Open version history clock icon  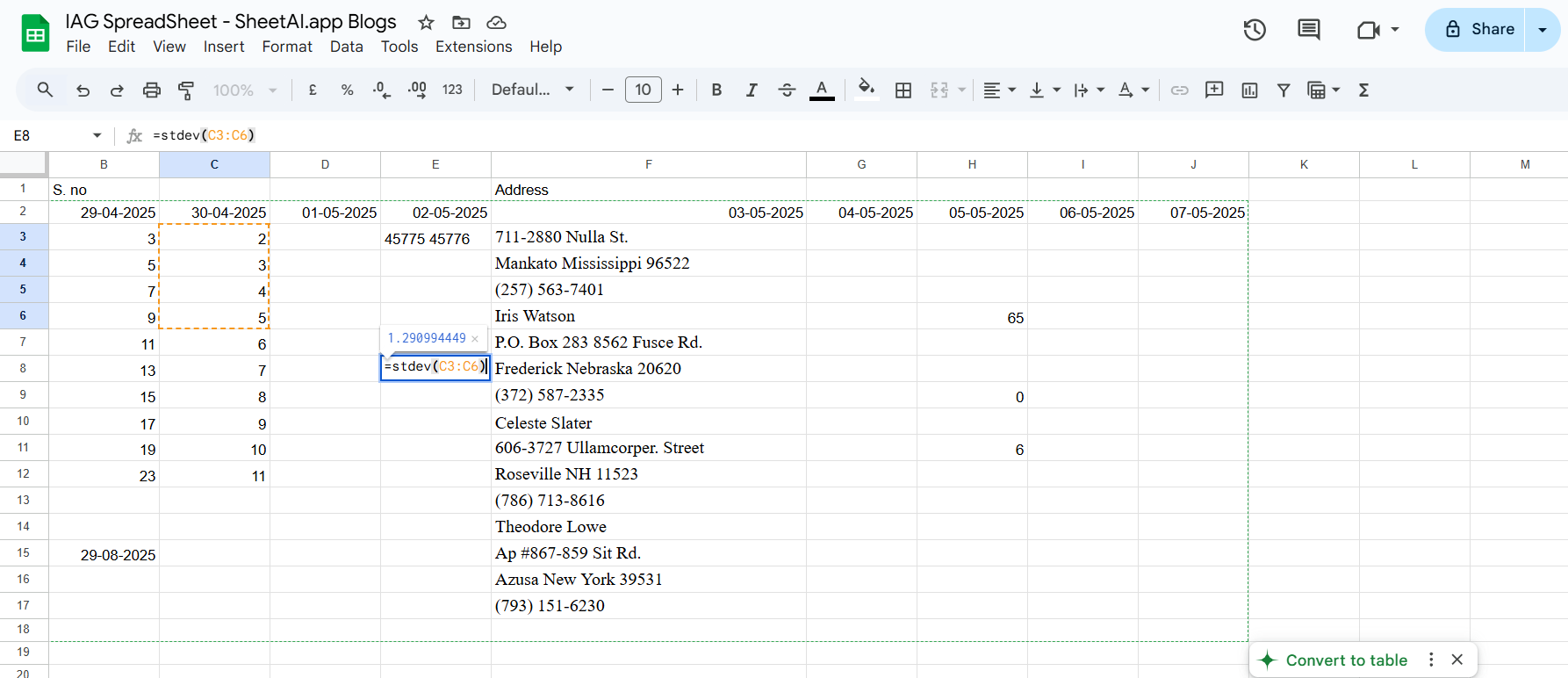pos(1255,30)
